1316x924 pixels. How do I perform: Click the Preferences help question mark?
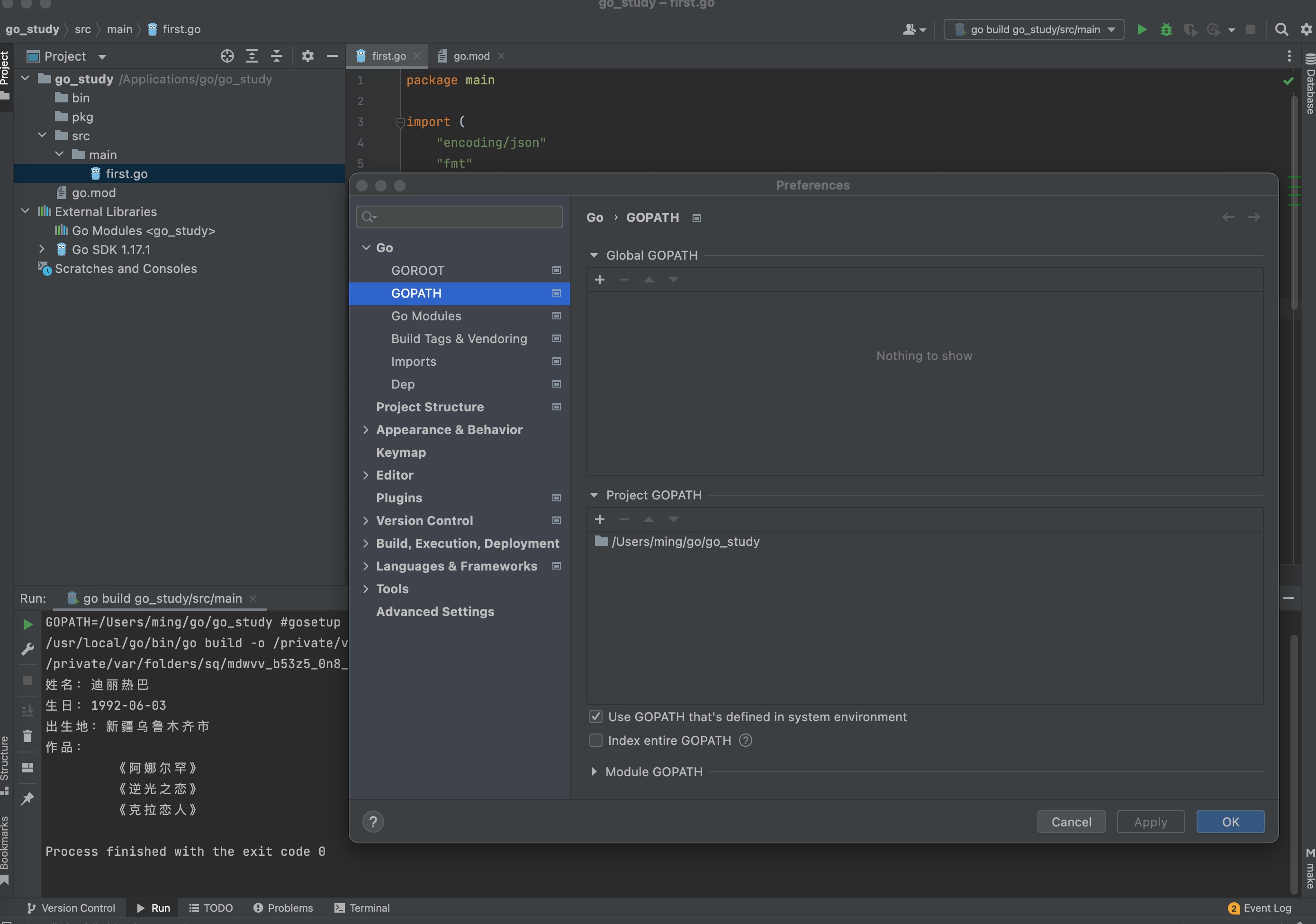(373, 822)
